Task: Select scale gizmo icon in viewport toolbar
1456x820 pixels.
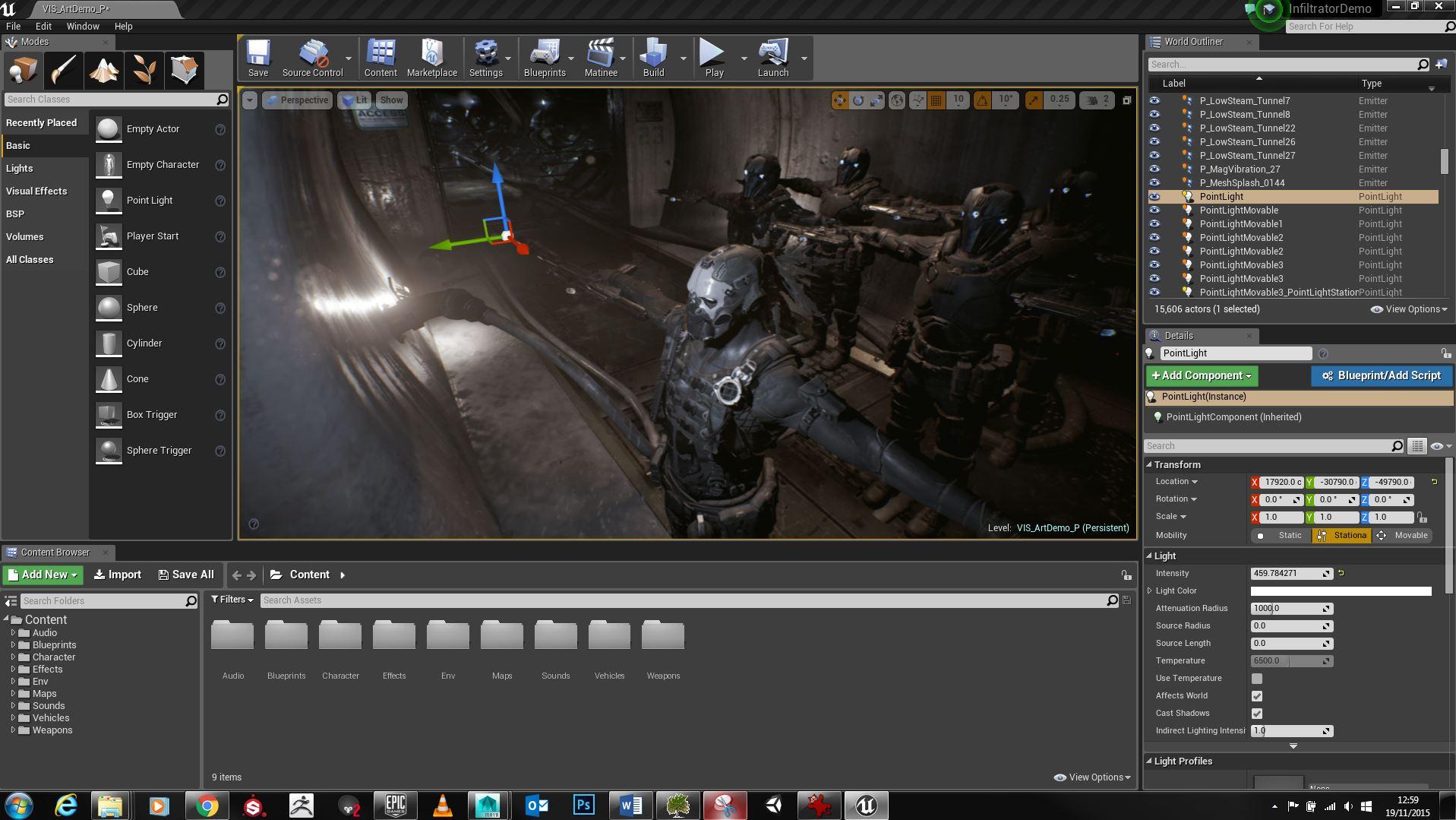Action: [x=877, y=100]
